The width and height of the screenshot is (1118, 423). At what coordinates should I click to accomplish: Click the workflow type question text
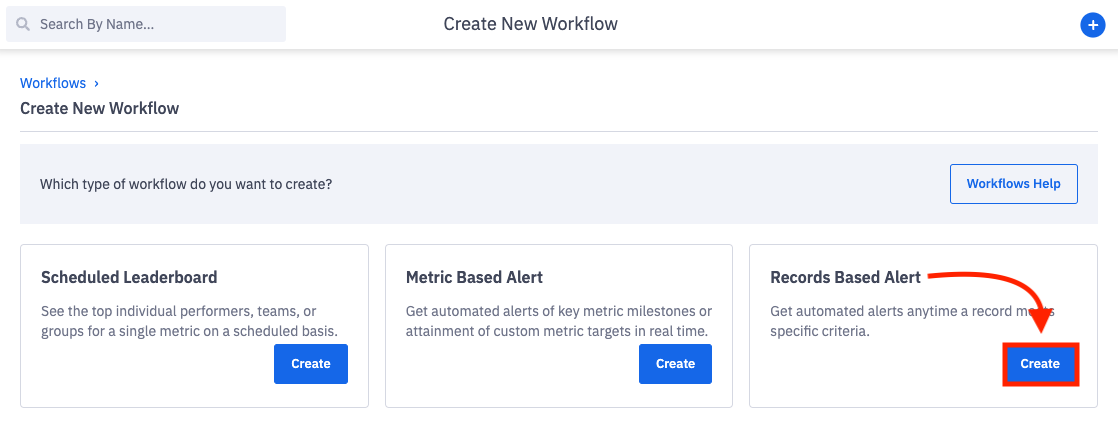pos(186,185)
